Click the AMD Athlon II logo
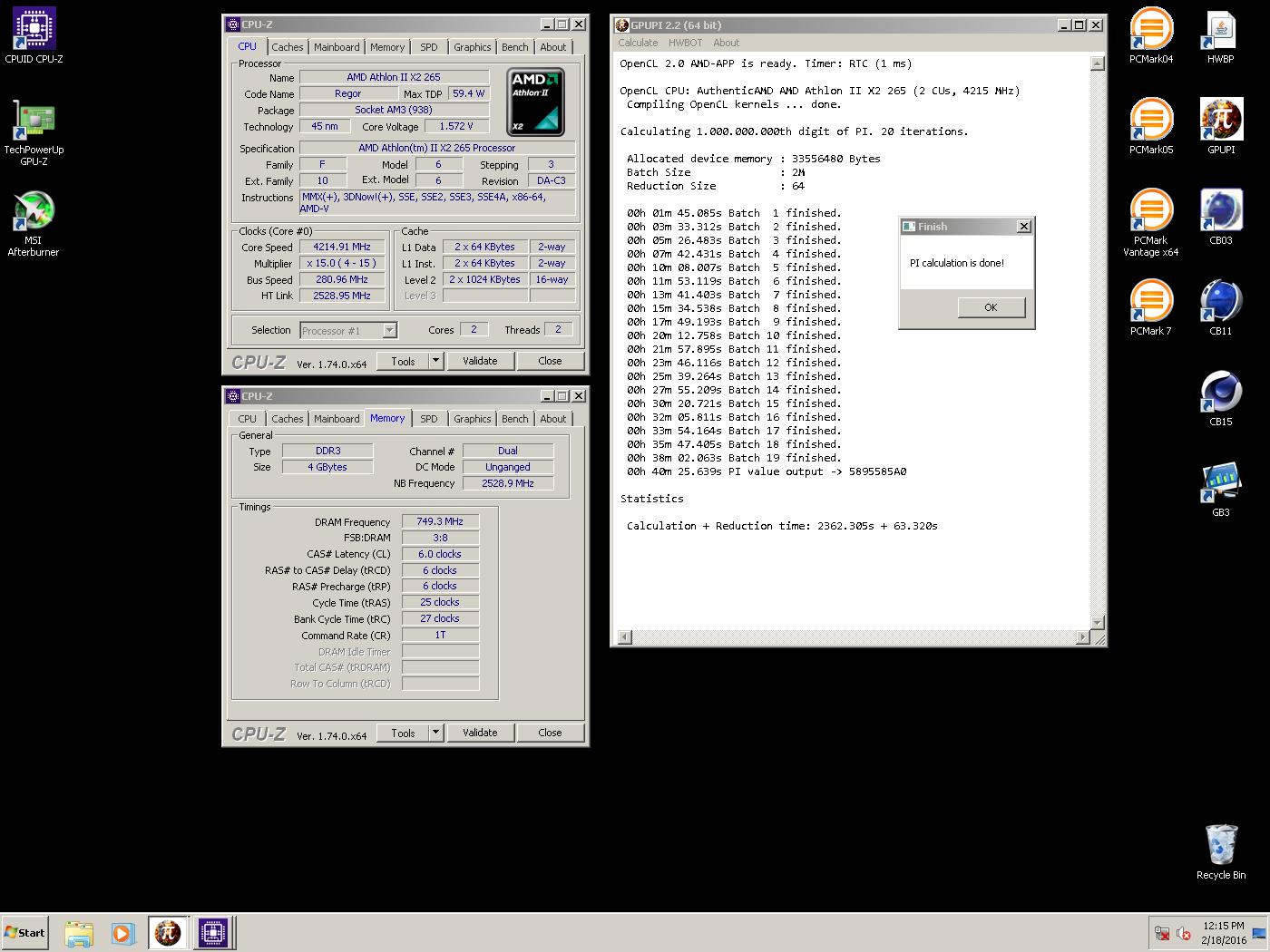Screen dimensions: 1270x952 point(535,102)
